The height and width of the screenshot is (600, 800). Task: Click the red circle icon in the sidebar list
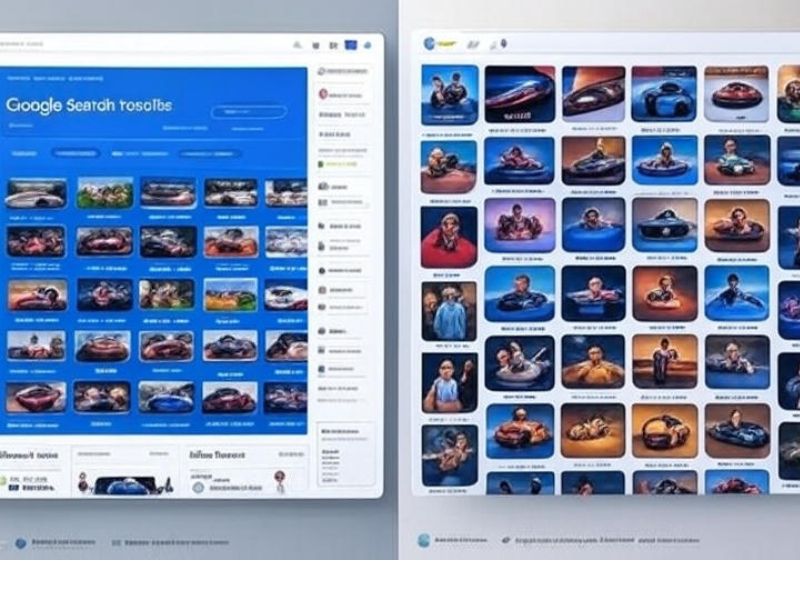[324, 94]
